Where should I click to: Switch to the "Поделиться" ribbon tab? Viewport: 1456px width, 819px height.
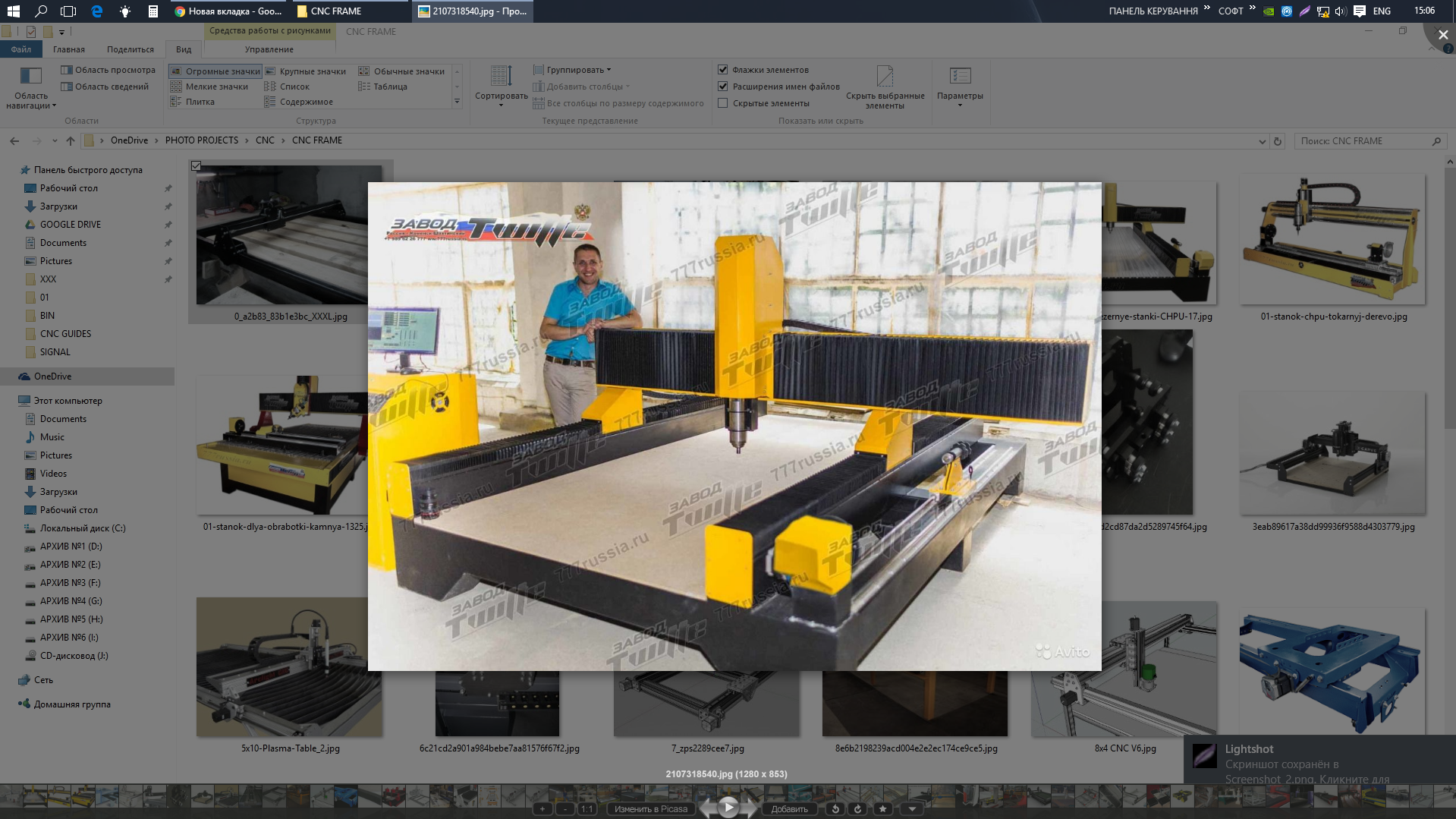[131, 49]
